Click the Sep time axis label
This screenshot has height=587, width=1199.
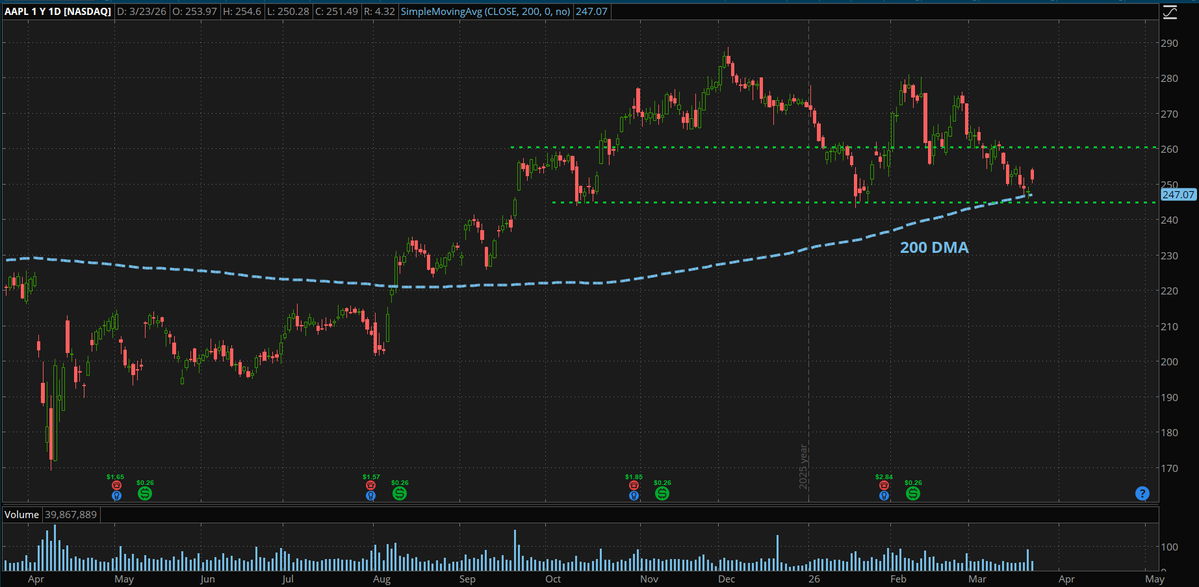(469, 579)
